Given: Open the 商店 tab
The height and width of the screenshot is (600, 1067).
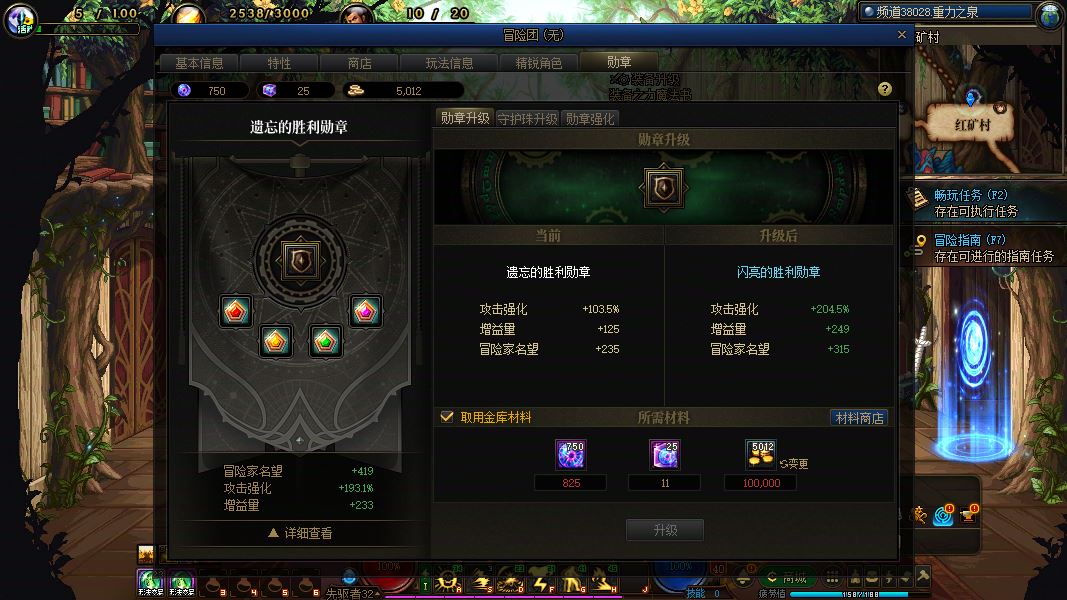Looking at the screenshot, I should pyautogui.click(x=359, y=63).
